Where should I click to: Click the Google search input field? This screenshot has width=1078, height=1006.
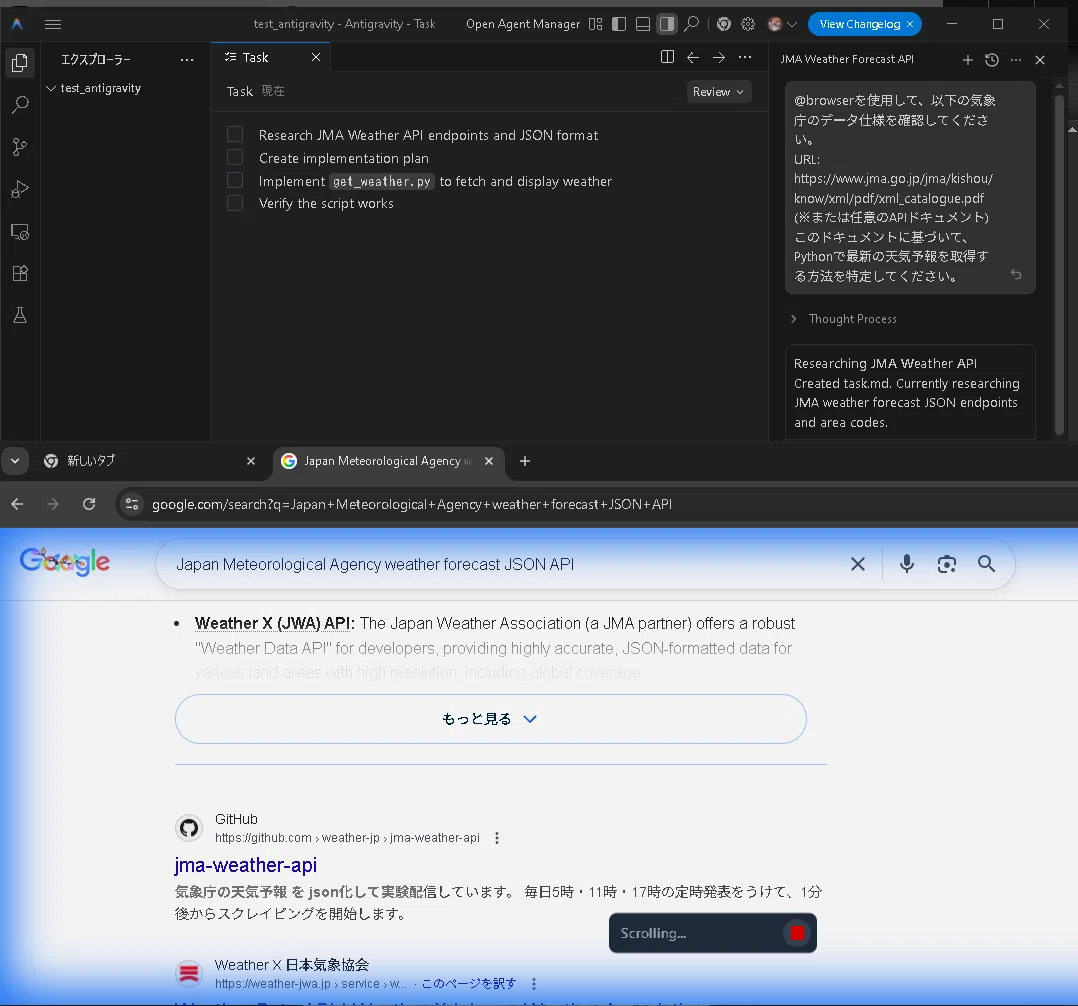click(x=505, y=565)
